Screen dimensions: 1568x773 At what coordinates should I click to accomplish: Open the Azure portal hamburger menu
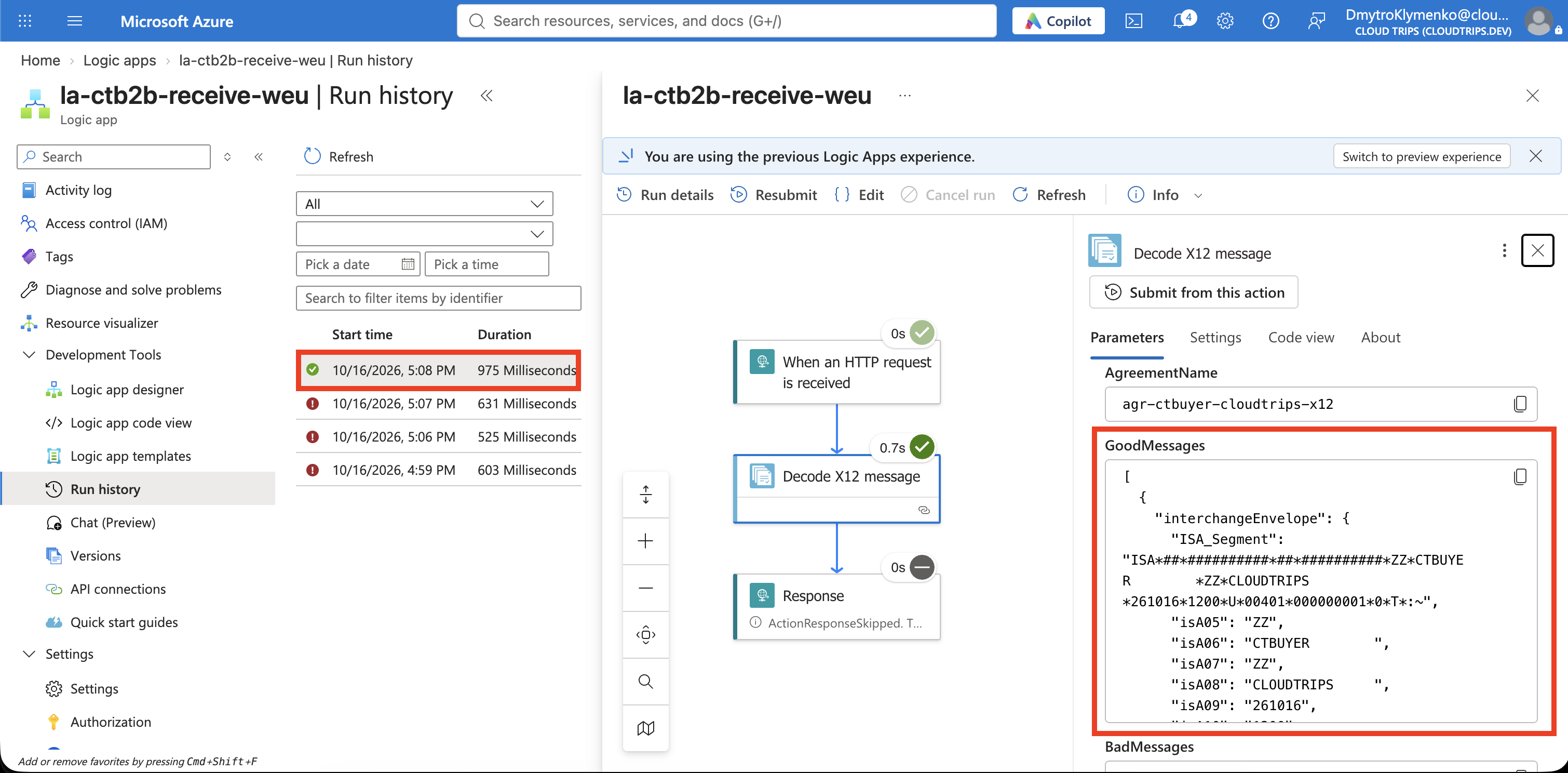(x=74, y=21)
